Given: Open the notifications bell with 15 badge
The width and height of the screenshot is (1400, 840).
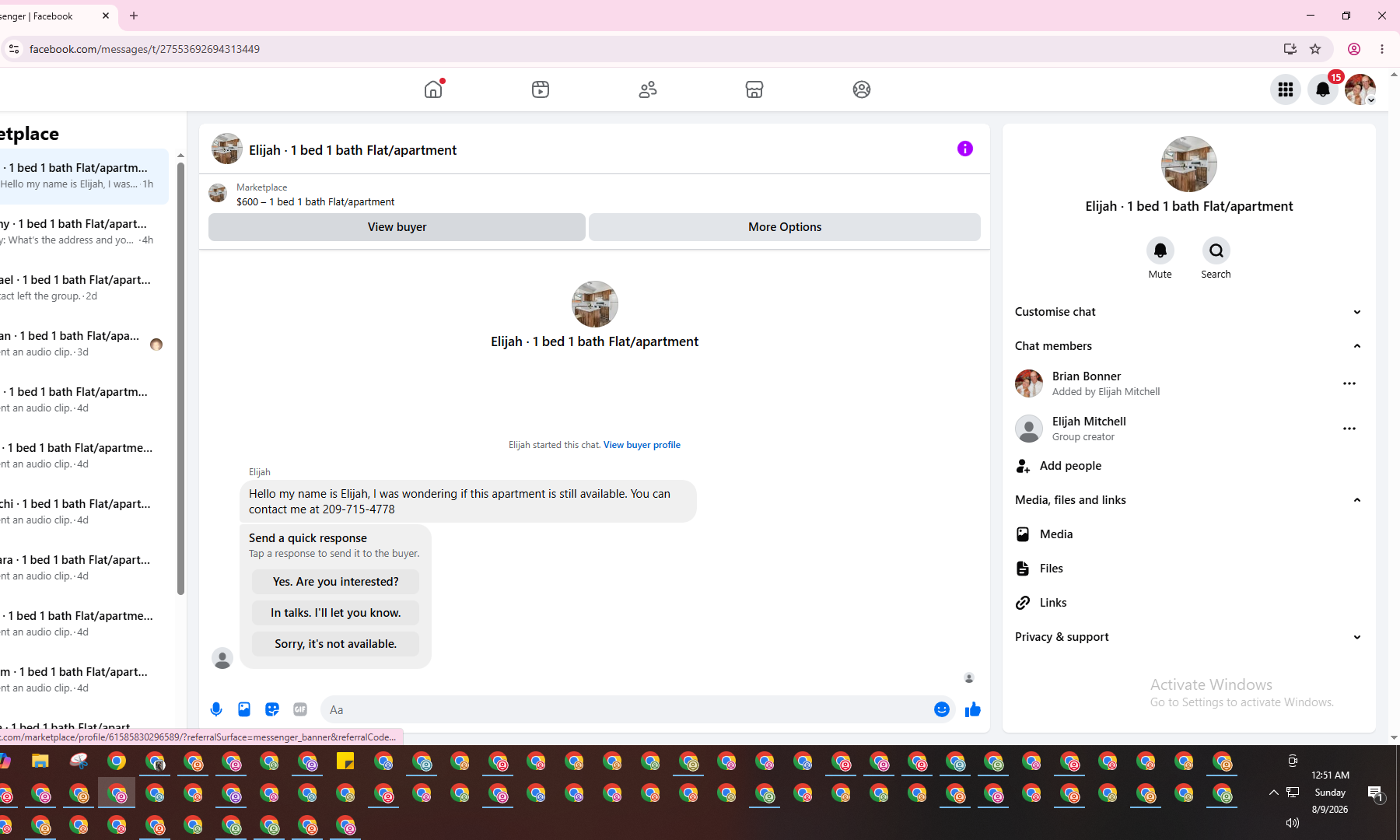Looking at the screenshot, I should point(1323,89).
